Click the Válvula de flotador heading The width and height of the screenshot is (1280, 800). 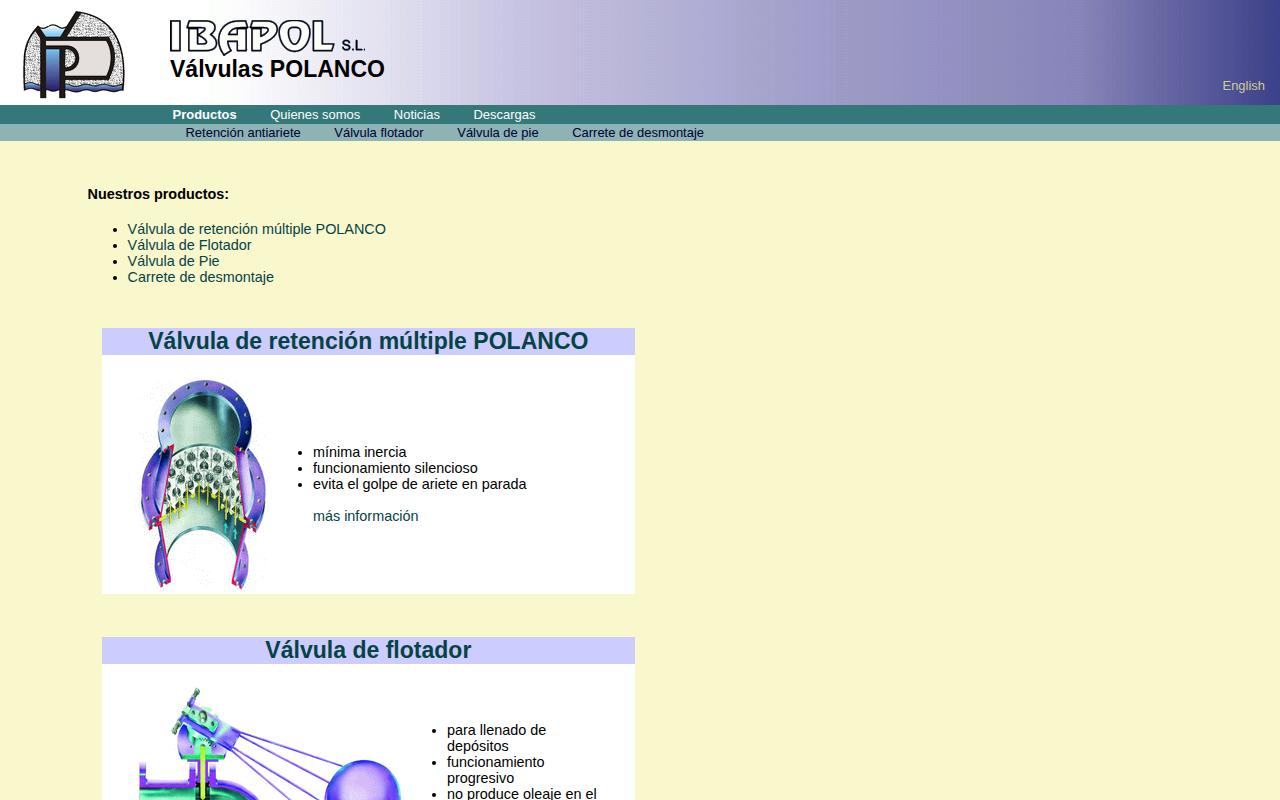pyautogui.click(x=368, y=650)
